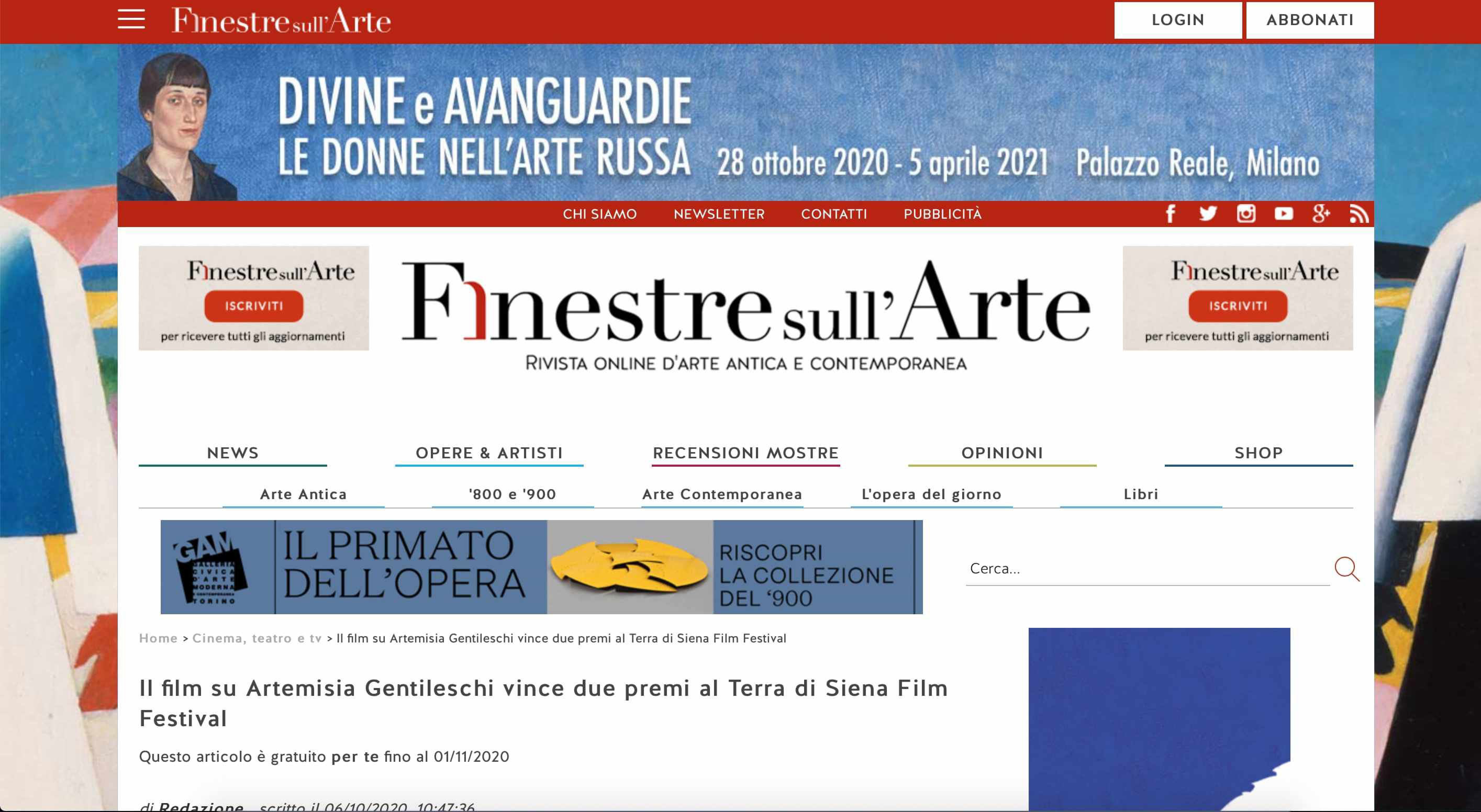Click the large Finestre sull'Arte main logo

tap(746, 302)
